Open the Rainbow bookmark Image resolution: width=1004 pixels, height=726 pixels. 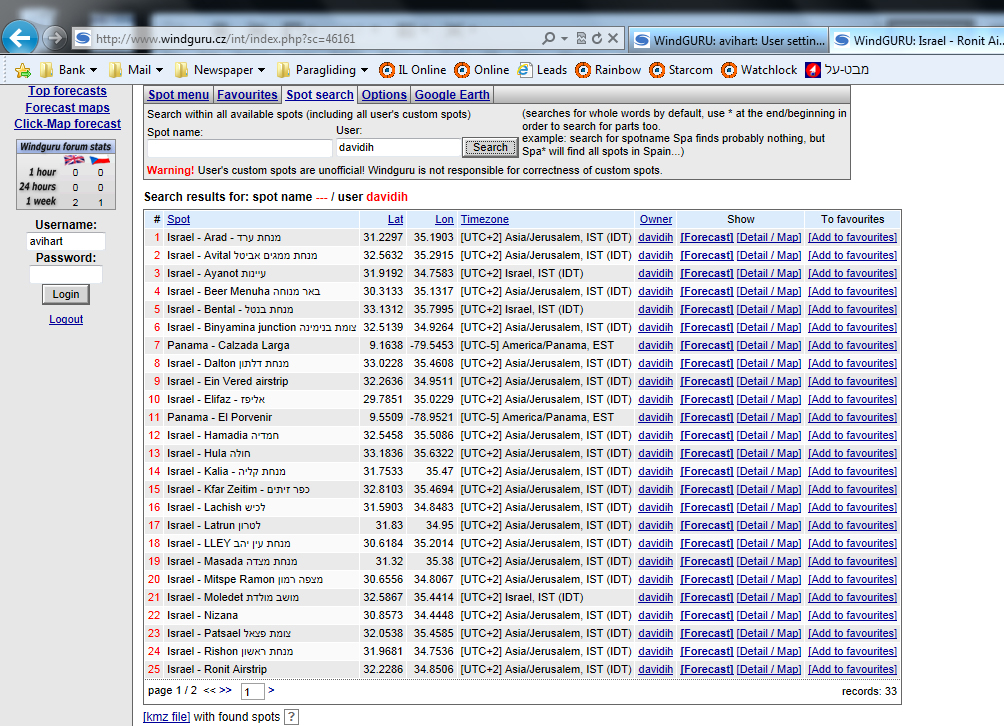click(608, 70)
